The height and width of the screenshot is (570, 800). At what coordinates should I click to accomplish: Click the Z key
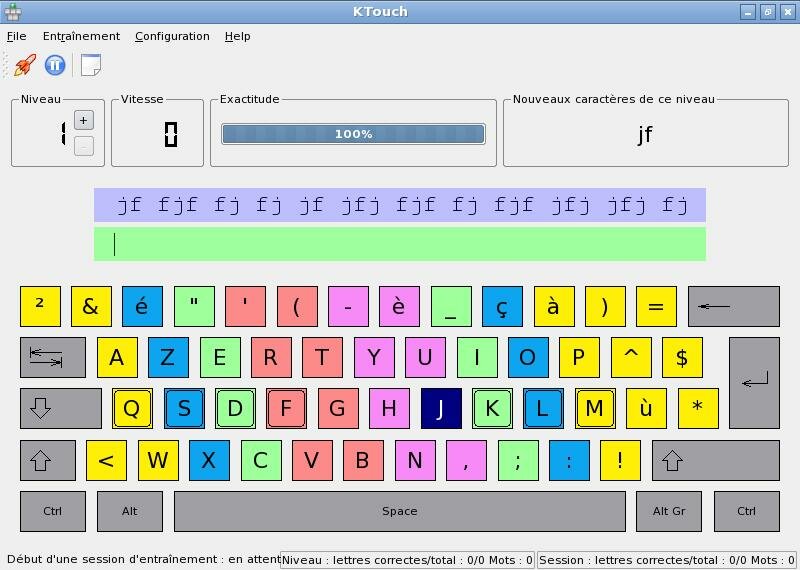[168, 357]
